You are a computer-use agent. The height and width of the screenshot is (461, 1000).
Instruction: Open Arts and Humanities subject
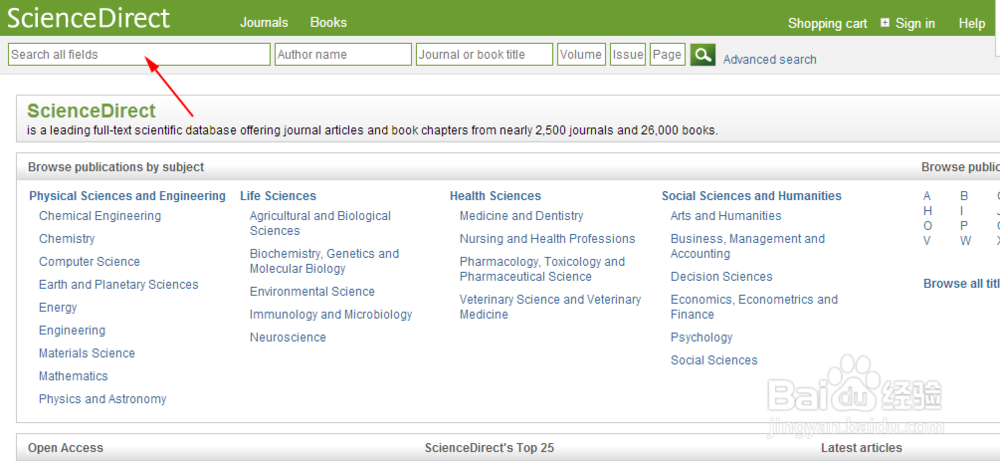[x=726, y=216]
